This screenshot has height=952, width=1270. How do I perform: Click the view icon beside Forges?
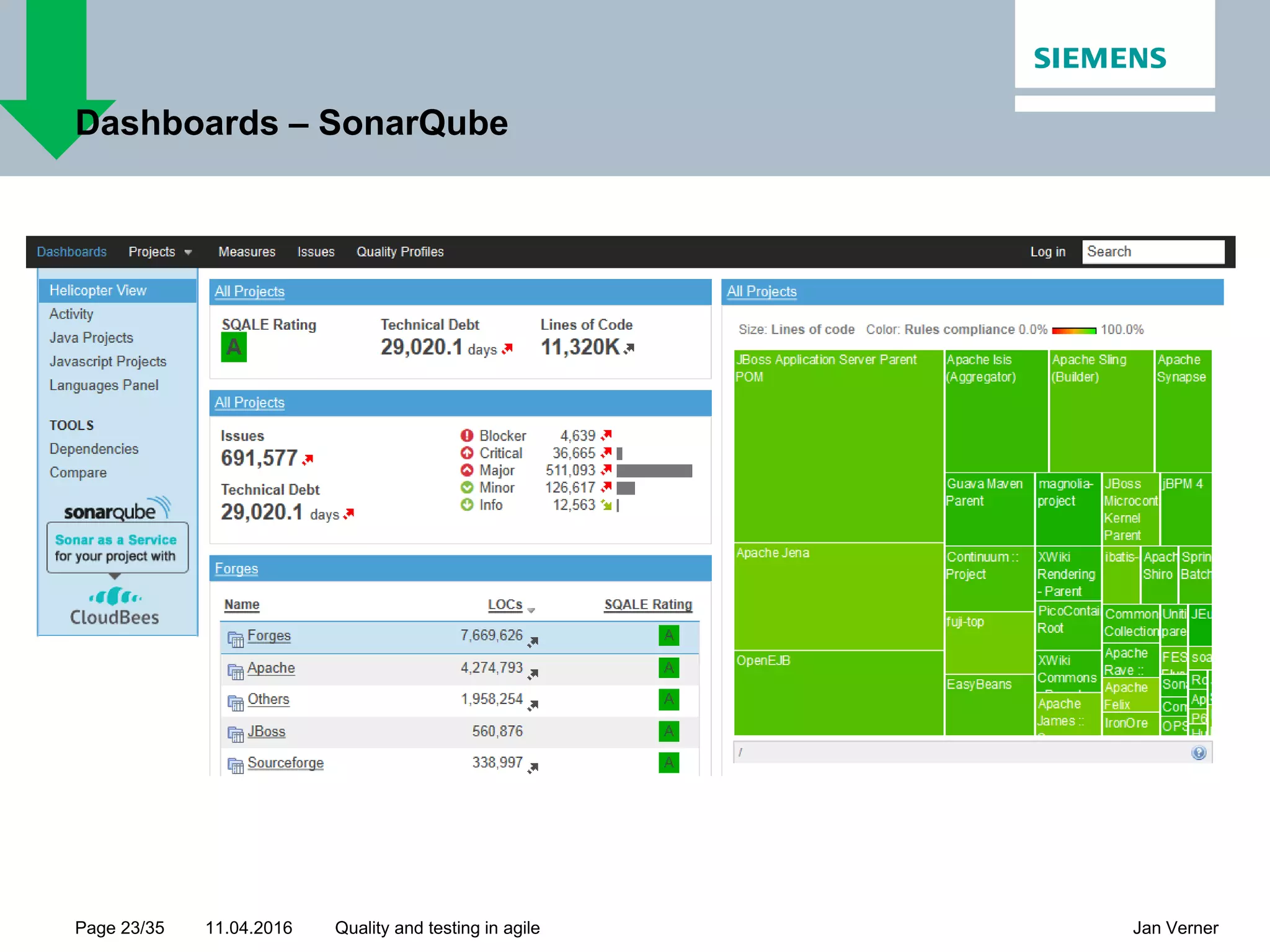235,639
